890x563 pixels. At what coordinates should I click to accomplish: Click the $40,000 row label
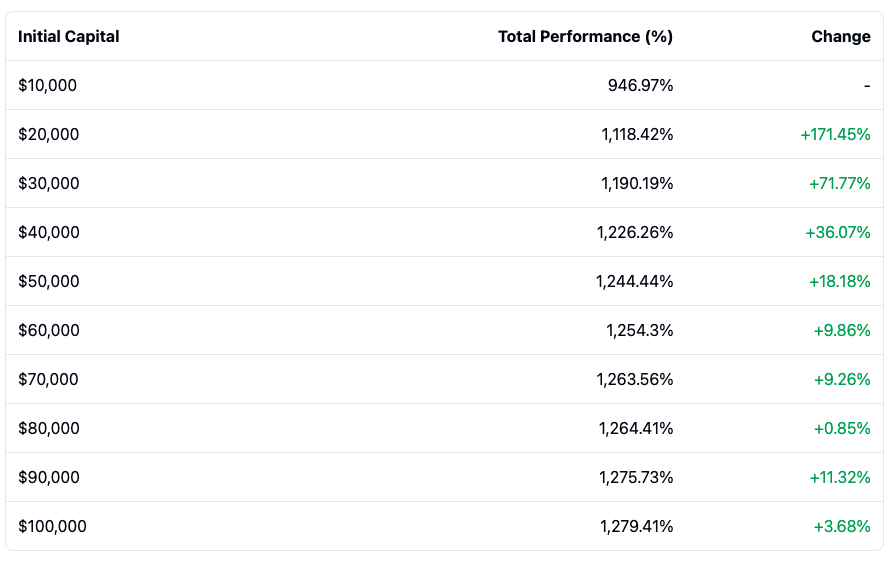point(48,233)
